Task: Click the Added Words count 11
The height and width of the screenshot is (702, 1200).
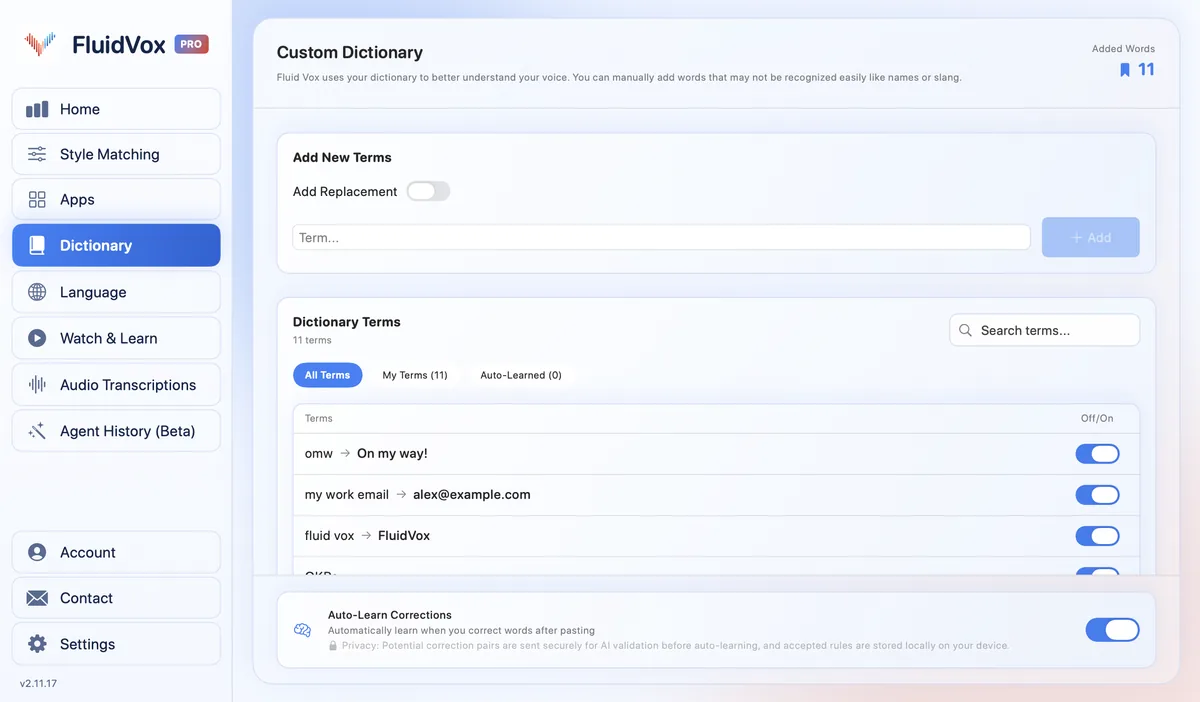Action: click(x=1146, y=70)
